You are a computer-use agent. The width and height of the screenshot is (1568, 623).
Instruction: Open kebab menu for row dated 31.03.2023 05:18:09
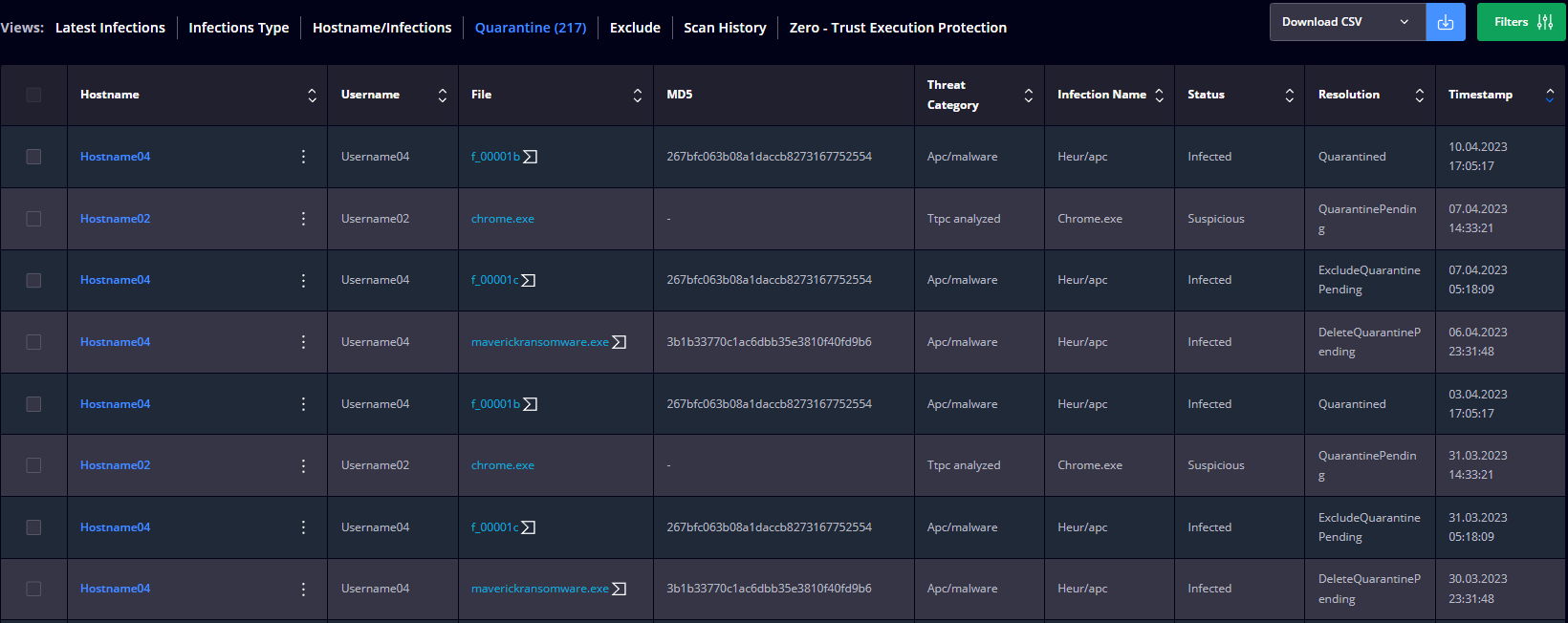point(304,527)
